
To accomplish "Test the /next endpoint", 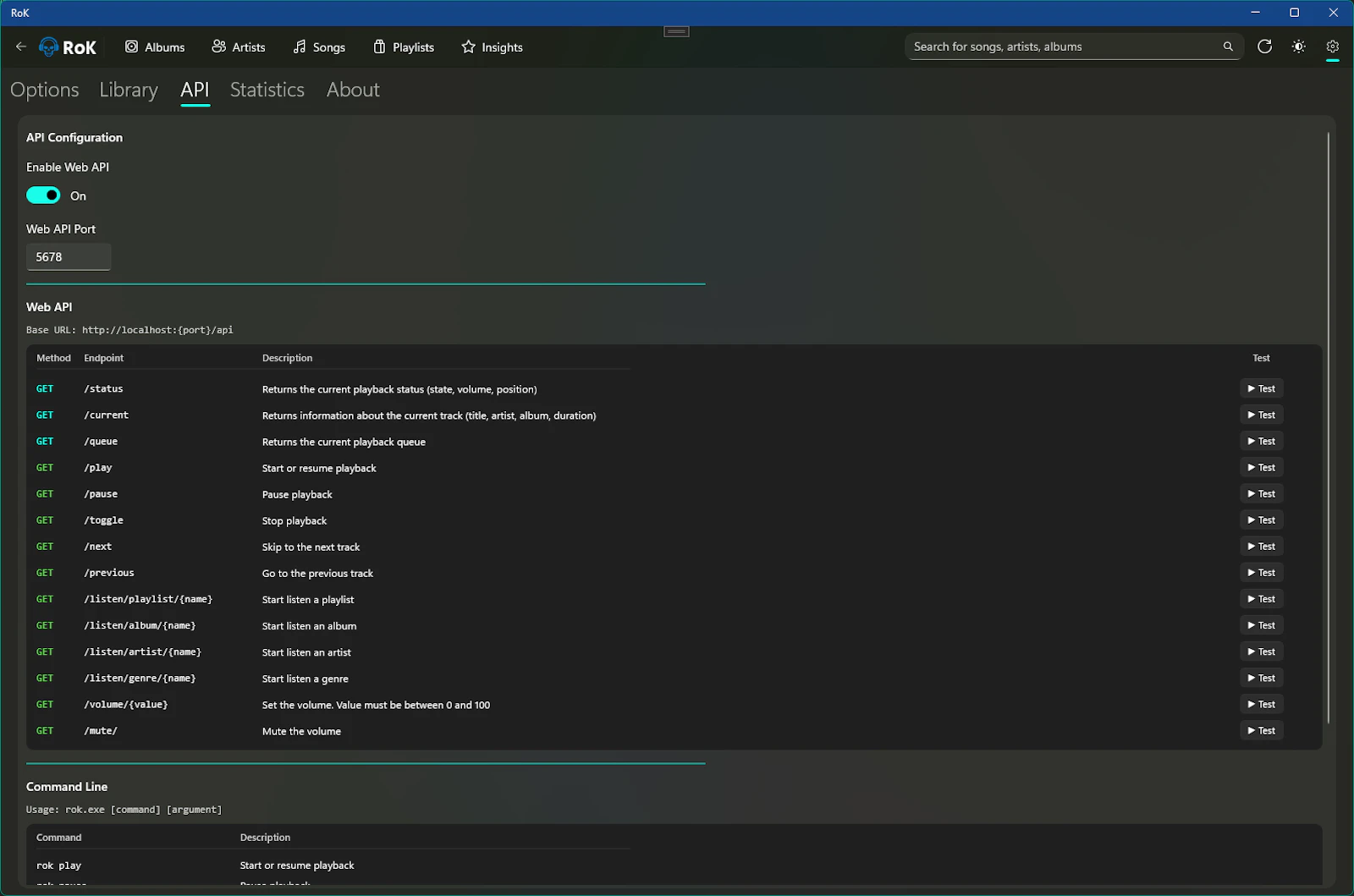I will (x=1261, y=546).
